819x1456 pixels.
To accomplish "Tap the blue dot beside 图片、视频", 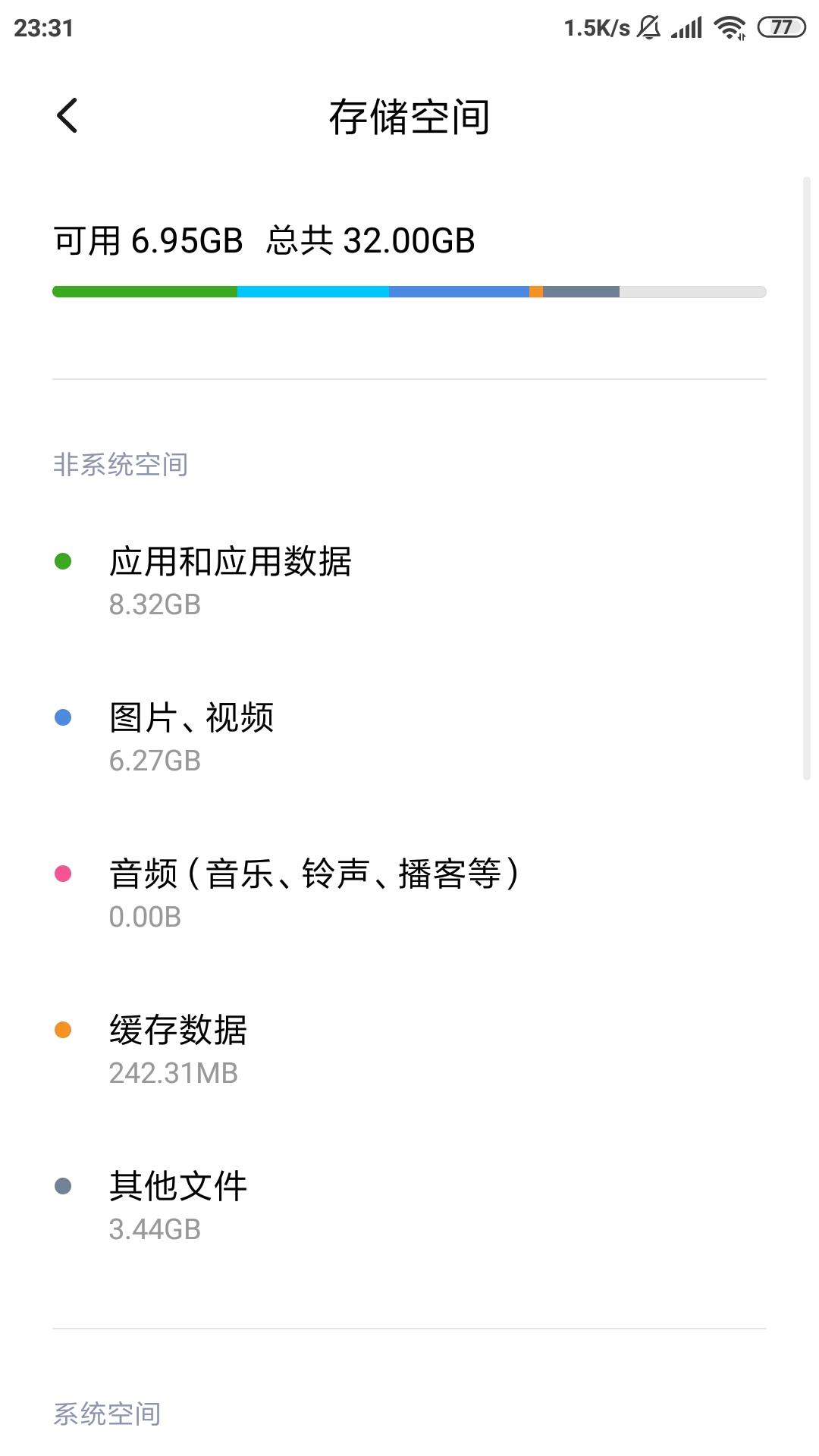I will (x=63, y=717).
